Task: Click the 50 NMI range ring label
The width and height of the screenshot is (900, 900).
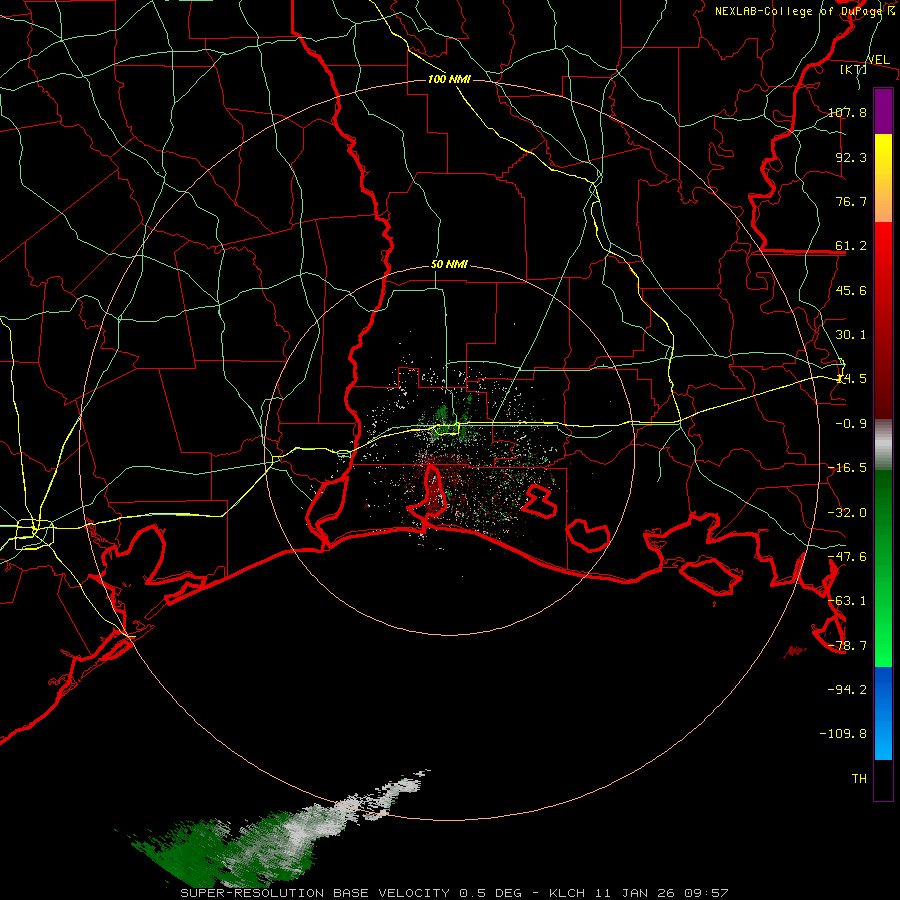Action: point(449,265)
